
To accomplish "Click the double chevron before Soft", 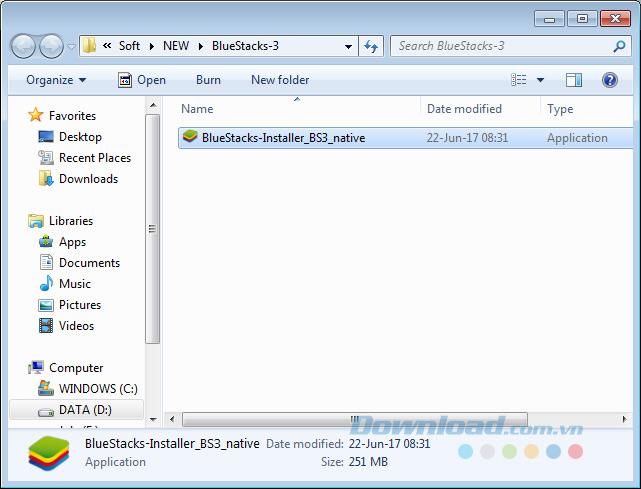I will click(107, 45).
